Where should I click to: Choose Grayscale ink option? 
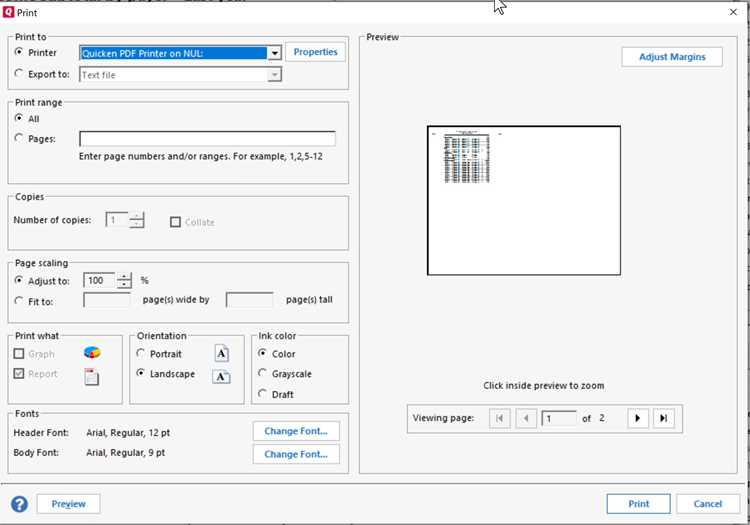tap(262, 373)
